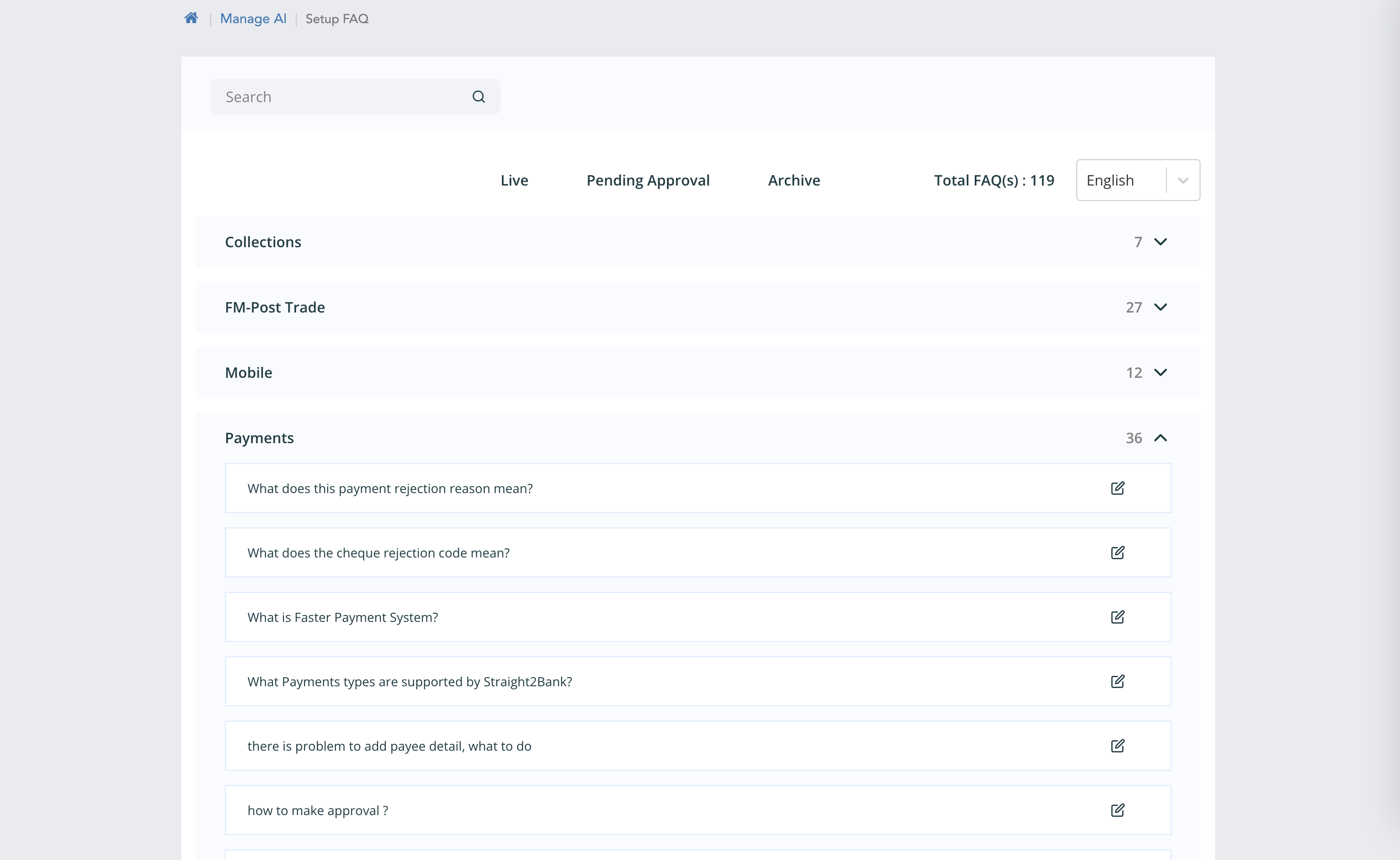Expand the Collections category chevron
Image resolution: width=1400 pixels, height=860 pixels.
tap(1161, 242)
